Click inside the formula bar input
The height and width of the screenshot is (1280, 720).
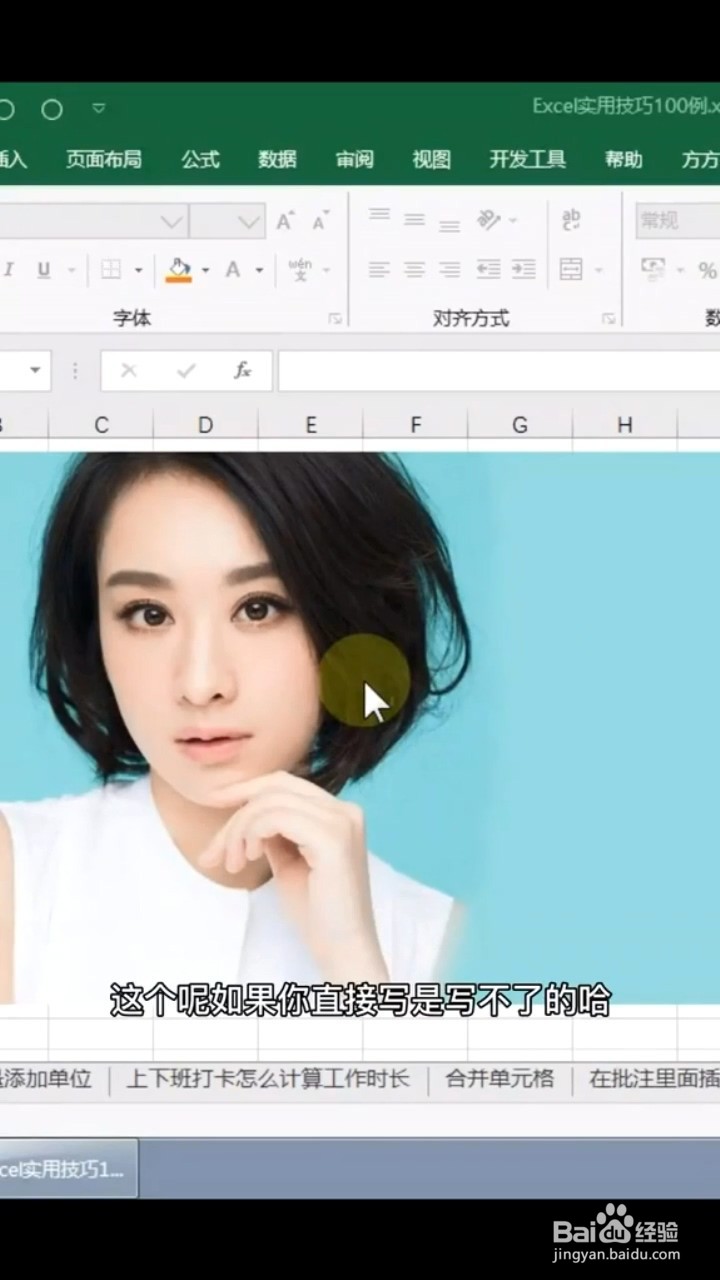click(499, 371)
